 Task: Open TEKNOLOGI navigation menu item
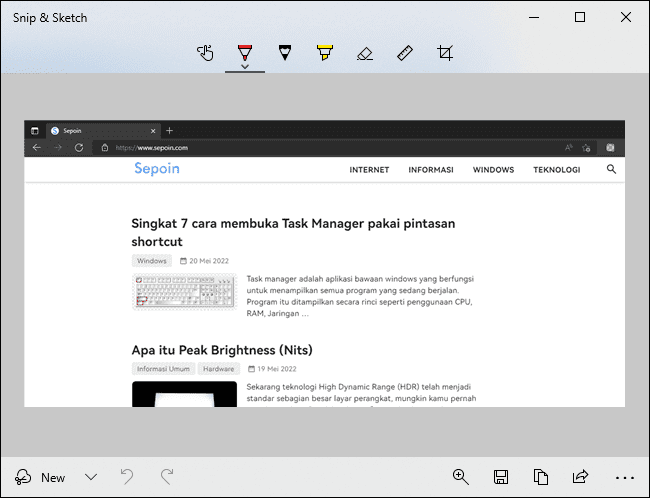point(557,170)
